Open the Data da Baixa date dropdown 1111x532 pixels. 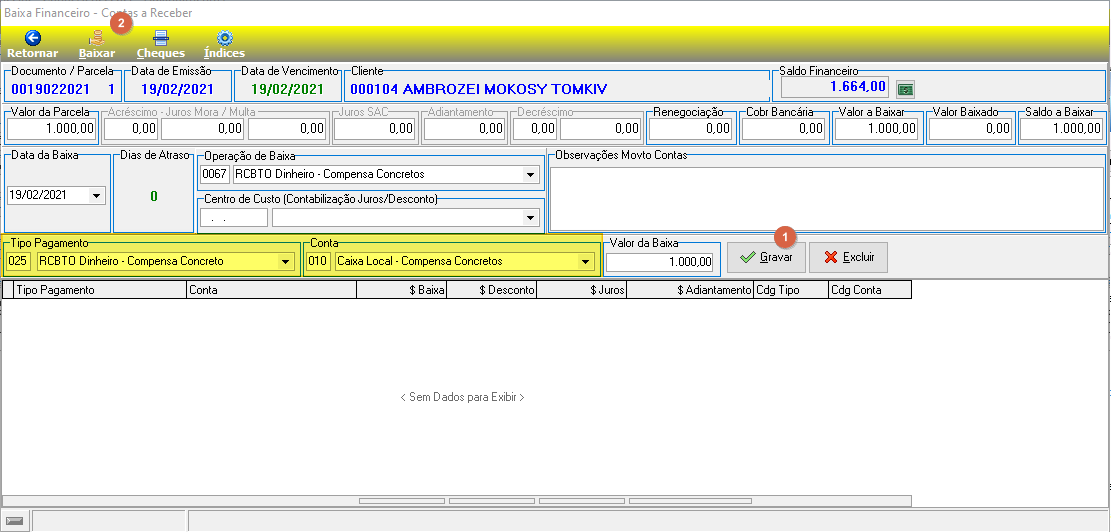(x=96, y=196)
